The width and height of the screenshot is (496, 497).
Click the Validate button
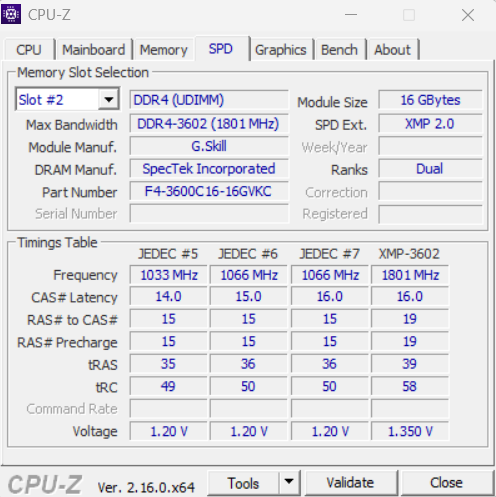click(x=350, y=483)
